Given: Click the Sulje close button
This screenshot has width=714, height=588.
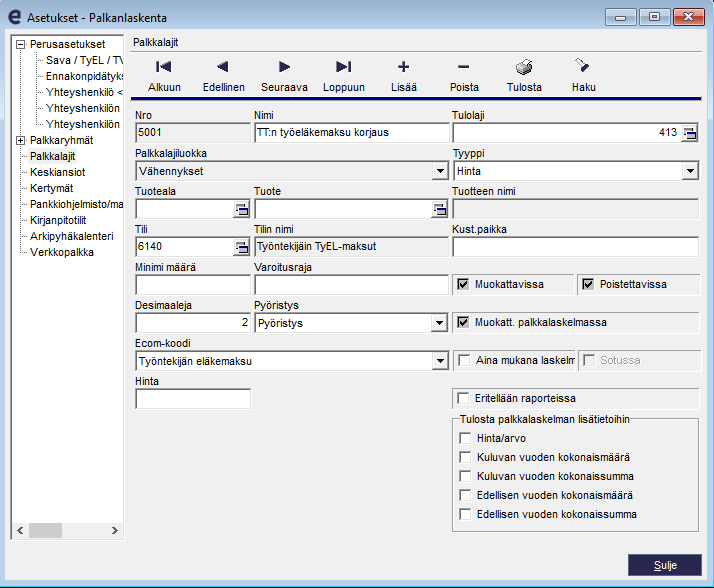Looking at the screenshot, I should (x=664, y=565).
